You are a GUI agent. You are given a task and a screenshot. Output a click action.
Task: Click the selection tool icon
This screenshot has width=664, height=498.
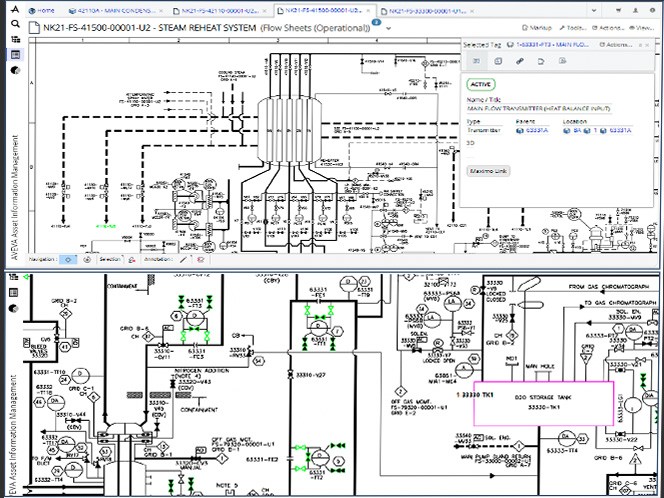[129, 259]
